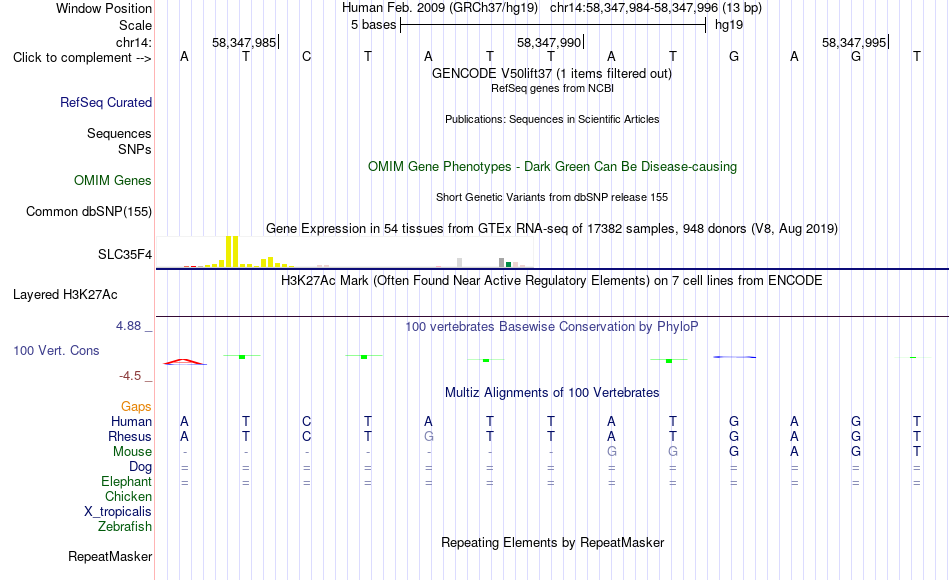Click the blue bar in the PhyloP conservation track

[x=734, y=357]
